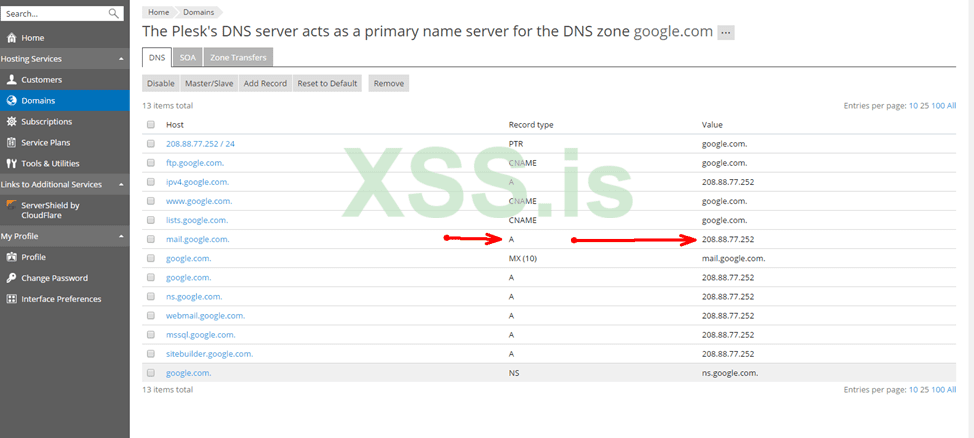Click the Value column header
The image size is (974, 438).
712,125
